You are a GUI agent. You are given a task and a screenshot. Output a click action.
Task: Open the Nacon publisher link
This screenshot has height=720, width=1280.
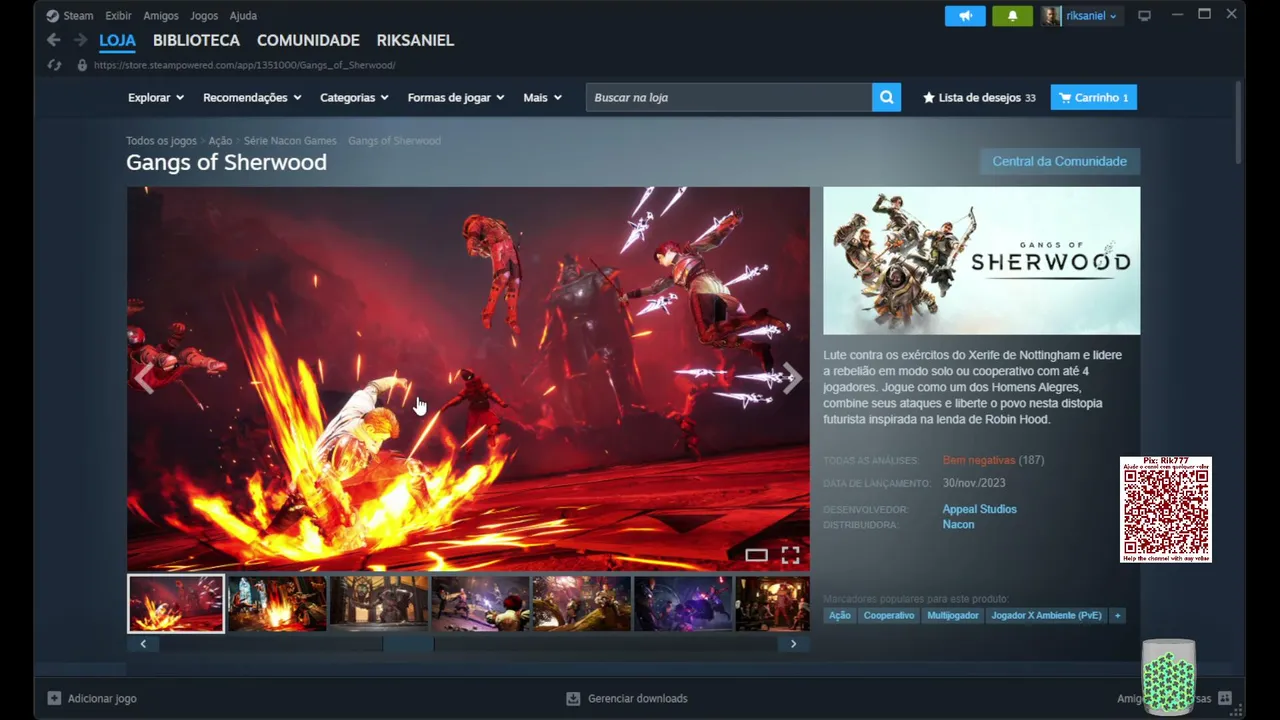958,525
